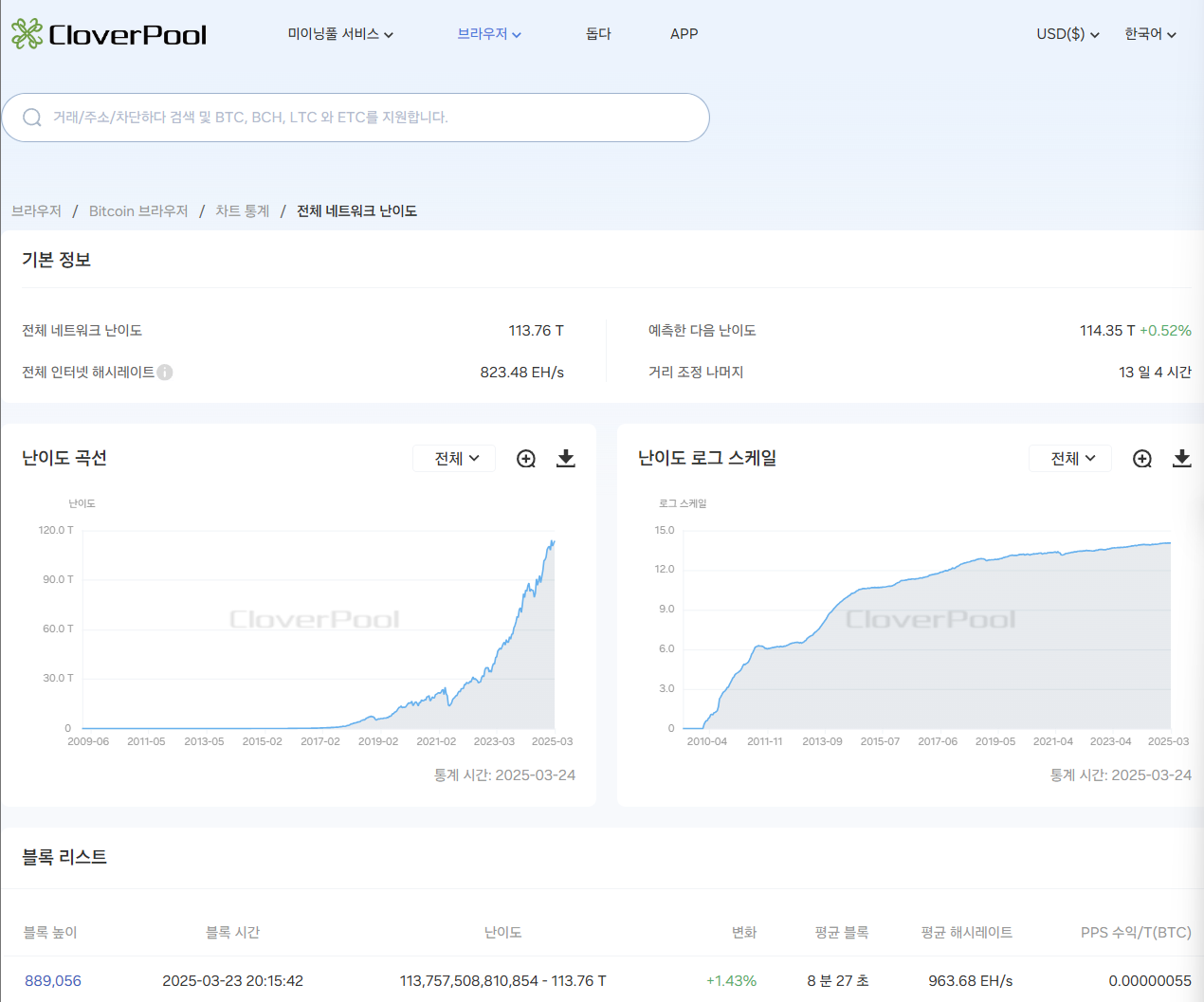
Task: Navigate to 차트 통계 breadcrumb
Action: (243, 211)
